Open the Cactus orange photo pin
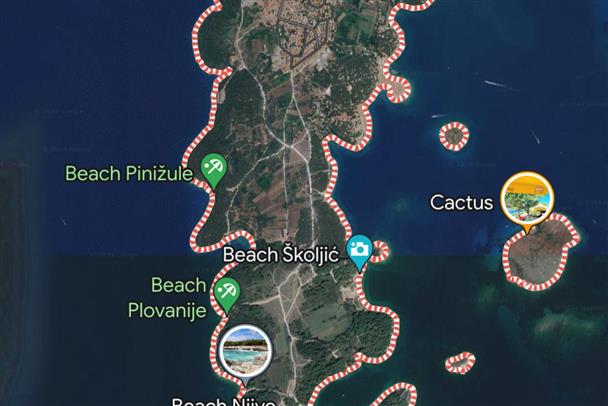The width and height of the screenshot is (608, 406). click(527, 202)
